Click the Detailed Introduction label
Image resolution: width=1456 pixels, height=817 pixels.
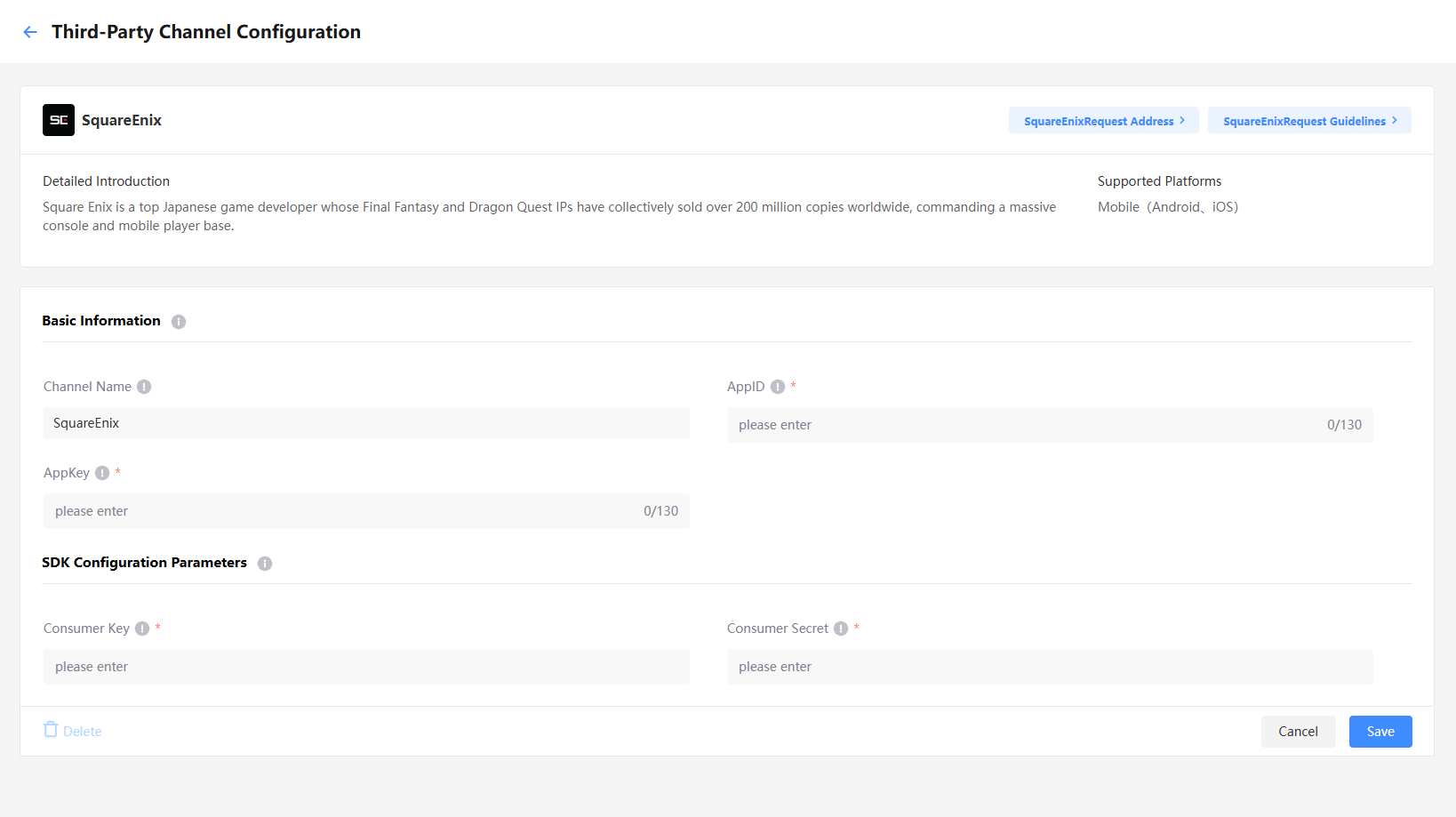coord(106,181)
